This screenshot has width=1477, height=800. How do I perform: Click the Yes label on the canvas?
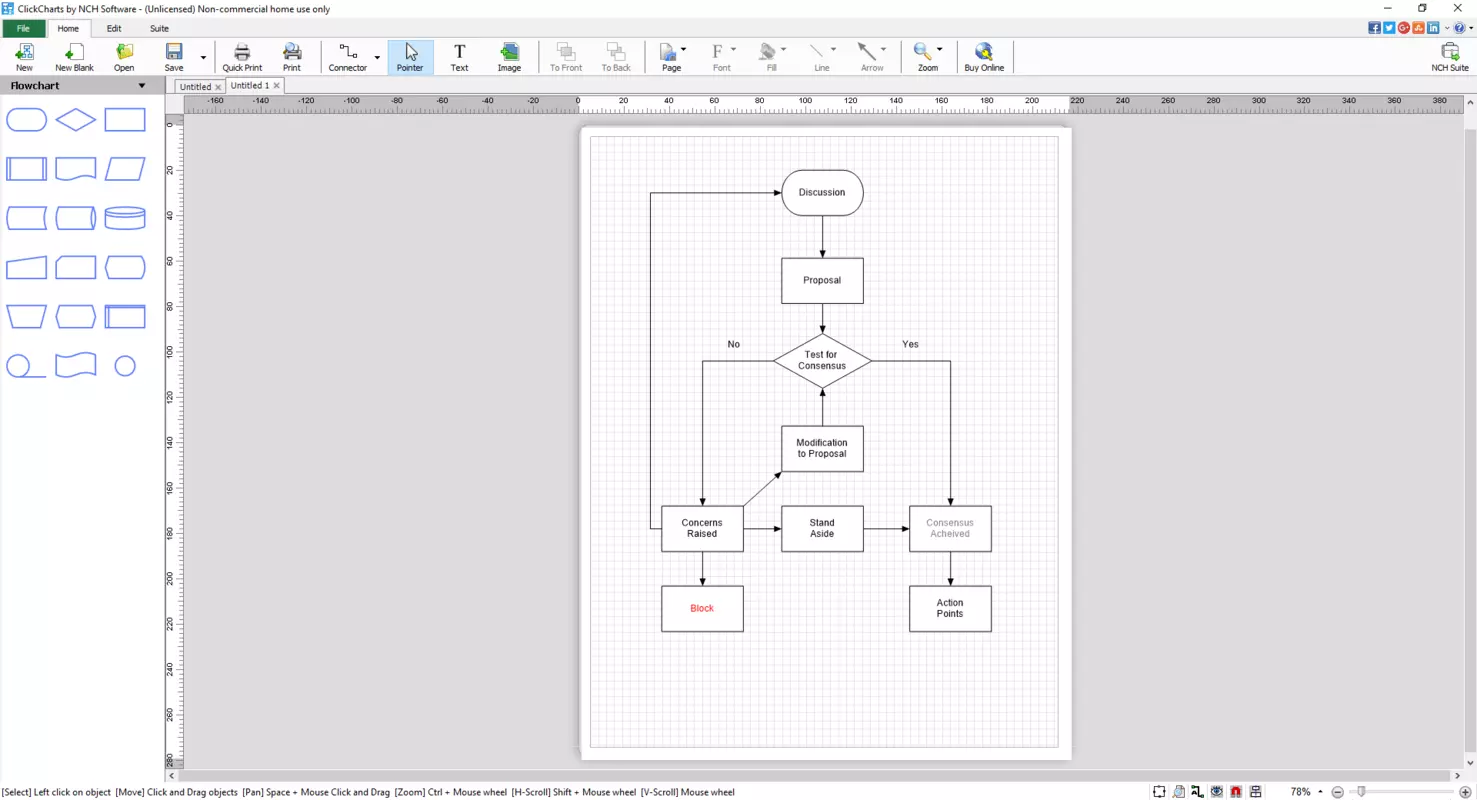[x=910, y=344]
